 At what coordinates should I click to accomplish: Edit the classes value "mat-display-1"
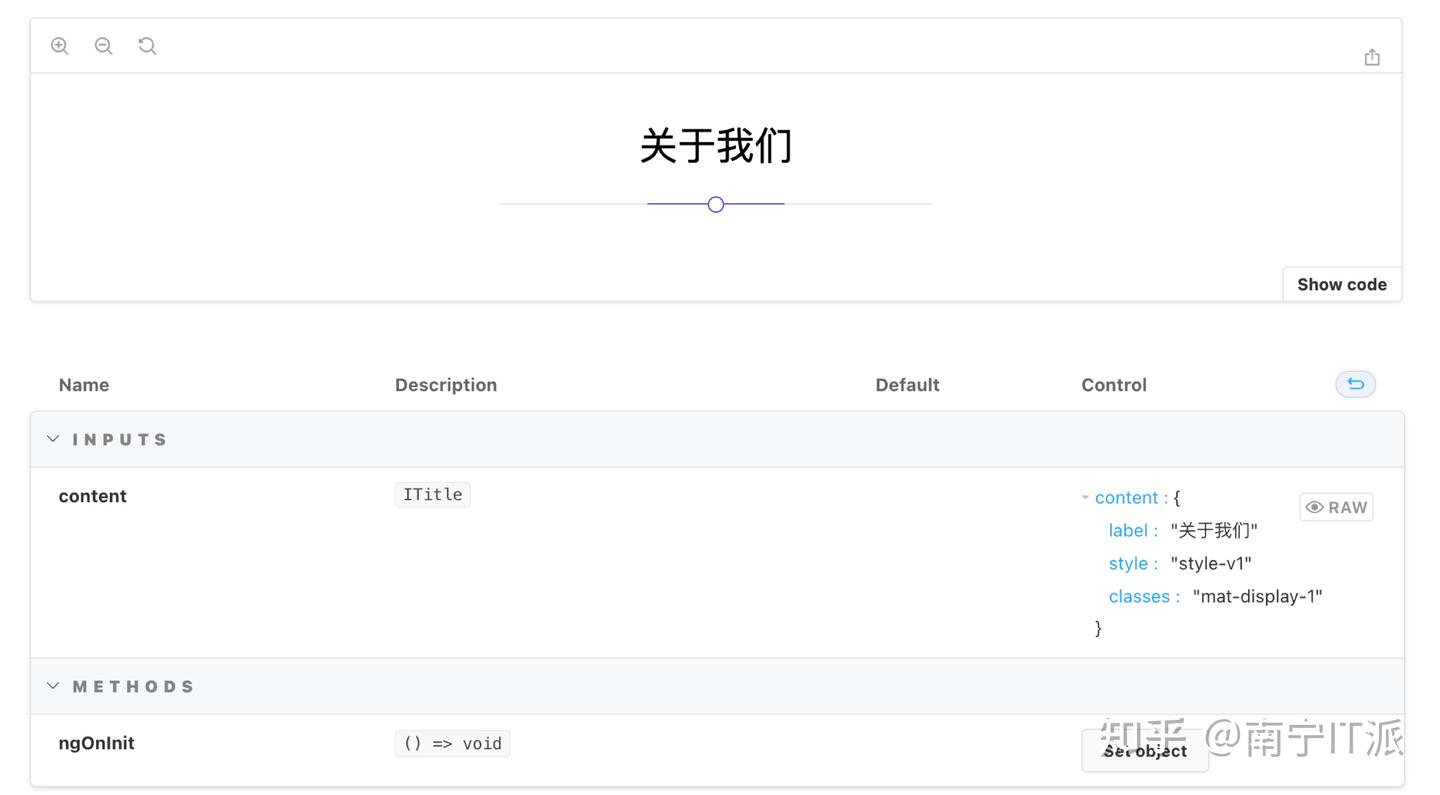pyautogui.click(x=1257, y=596)
